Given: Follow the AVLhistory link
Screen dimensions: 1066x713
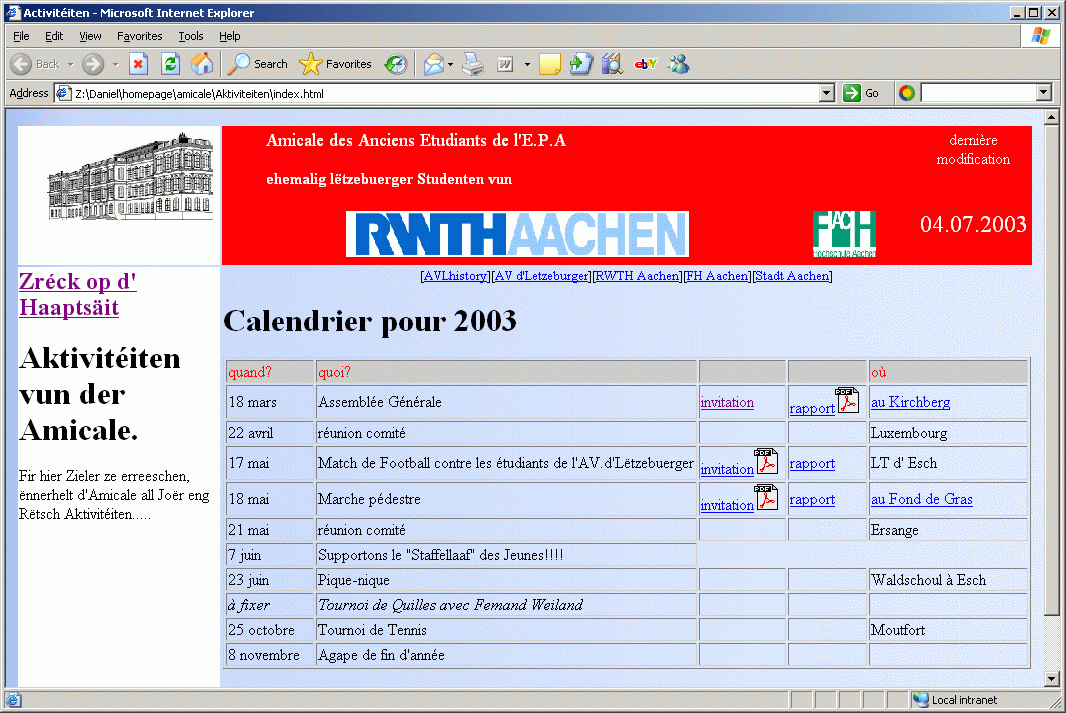Looking at the screenshot, I should coord(455,276).
